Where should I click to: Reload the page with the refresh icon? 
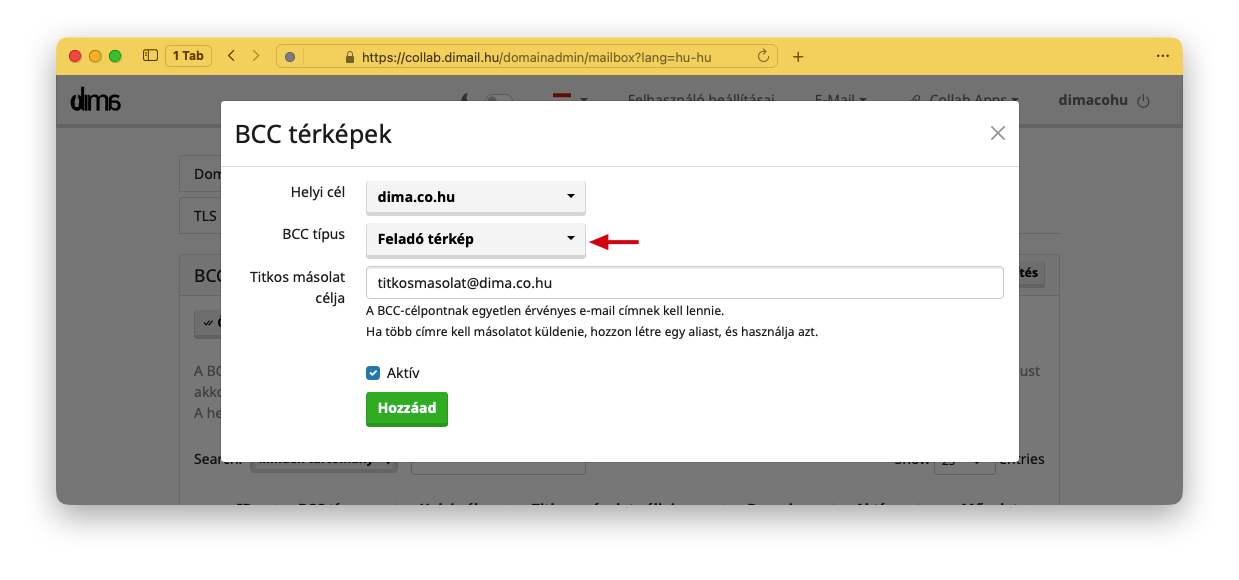coord(764,57)
